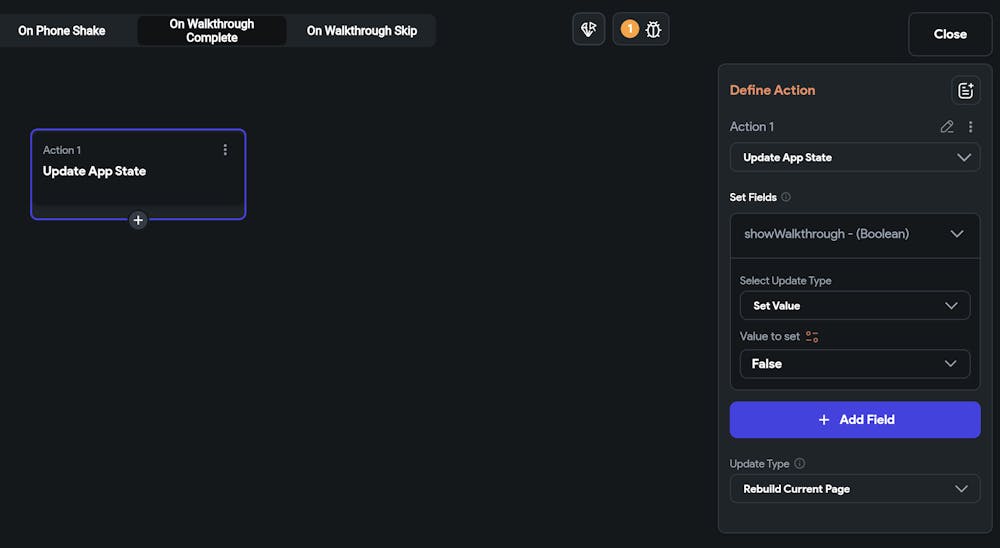Open three-dot menu on the Action 1 card
Screen dimensions: 1000x548
click(225, 150)
